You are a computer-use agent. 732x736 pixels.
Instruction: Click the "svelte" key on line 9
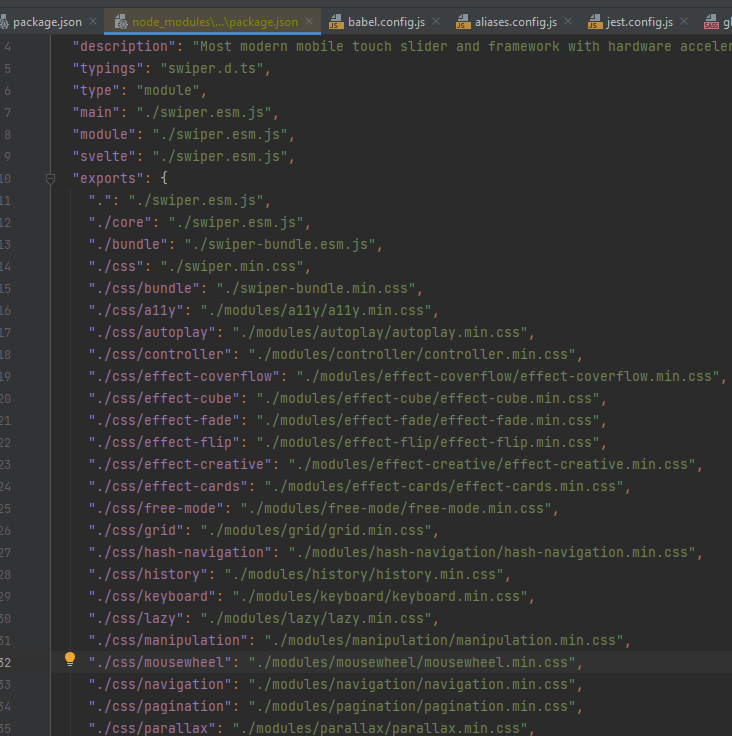click(104, 156)
